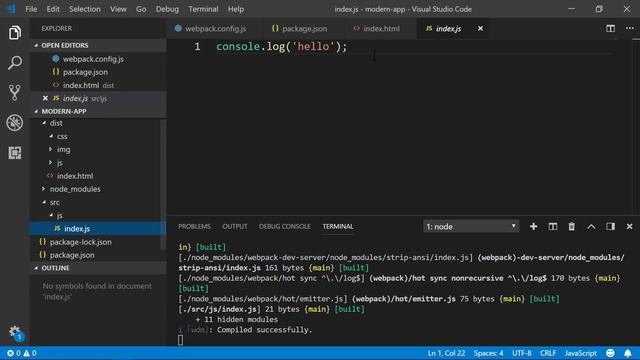
Task: Open the Explorer view in activity bar
Action: 15,33
